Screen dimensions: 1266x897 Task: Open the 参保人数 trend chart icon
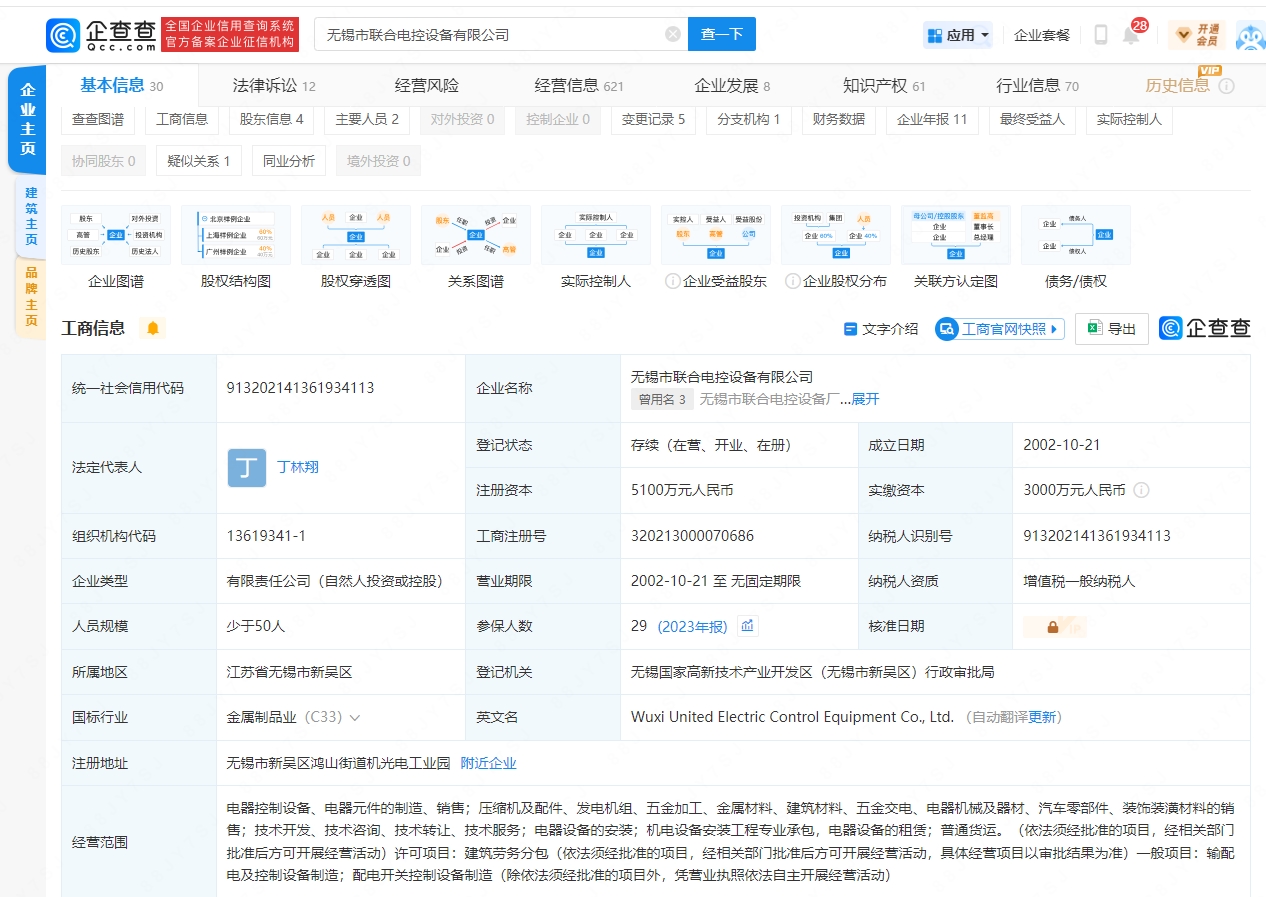[748, 626]
